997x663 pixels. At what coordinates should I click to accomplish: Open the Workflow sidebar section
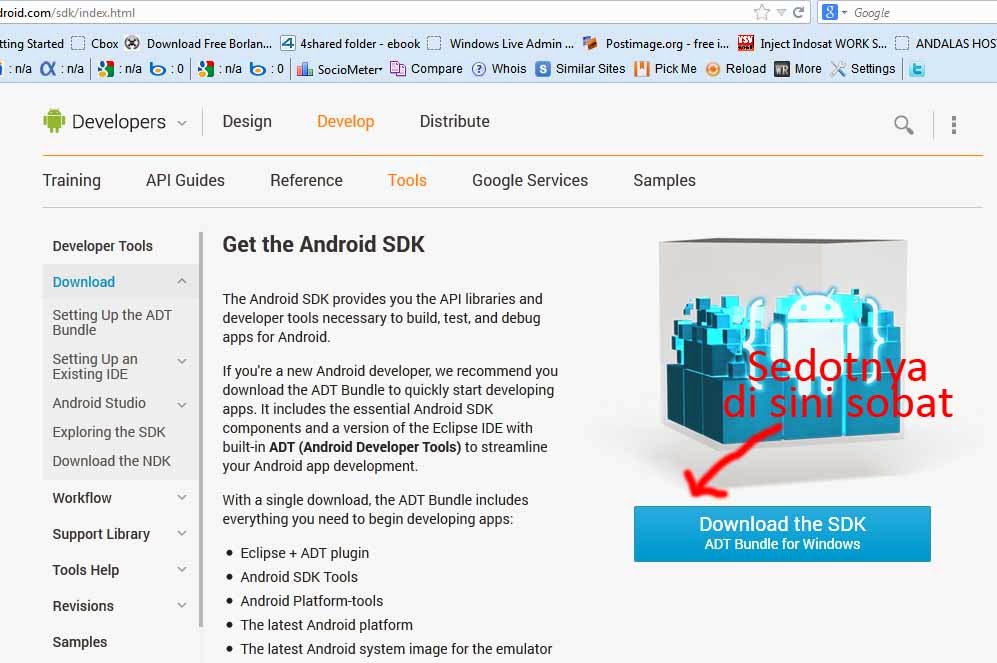(x=82, y=498)
